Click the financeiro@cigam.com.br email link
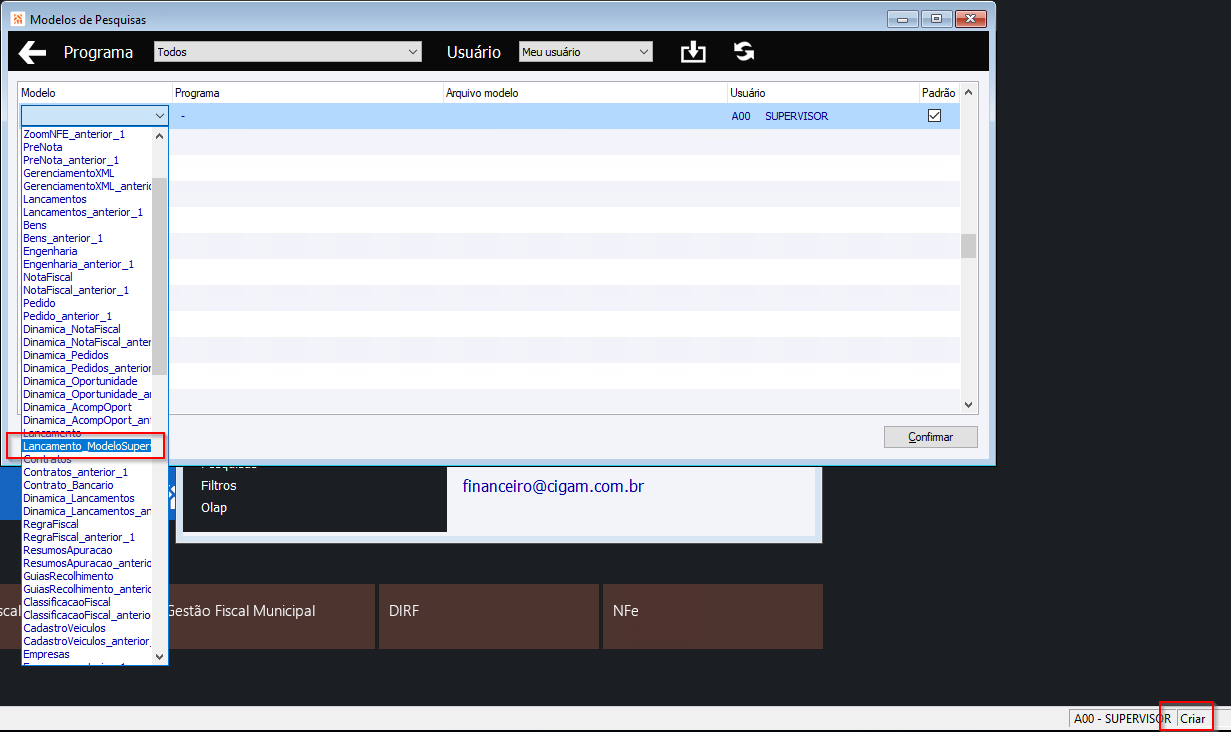Viewport: 1231px width, 732px height. (552, 486)
